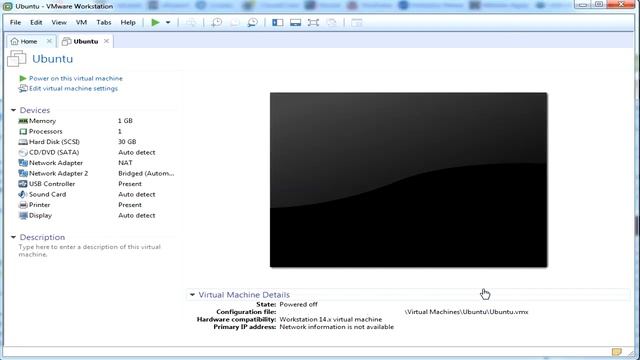Viewport: 640px width, 360px height.
Task: Click the Powered off state text
Action: click(x=298, y=304)
